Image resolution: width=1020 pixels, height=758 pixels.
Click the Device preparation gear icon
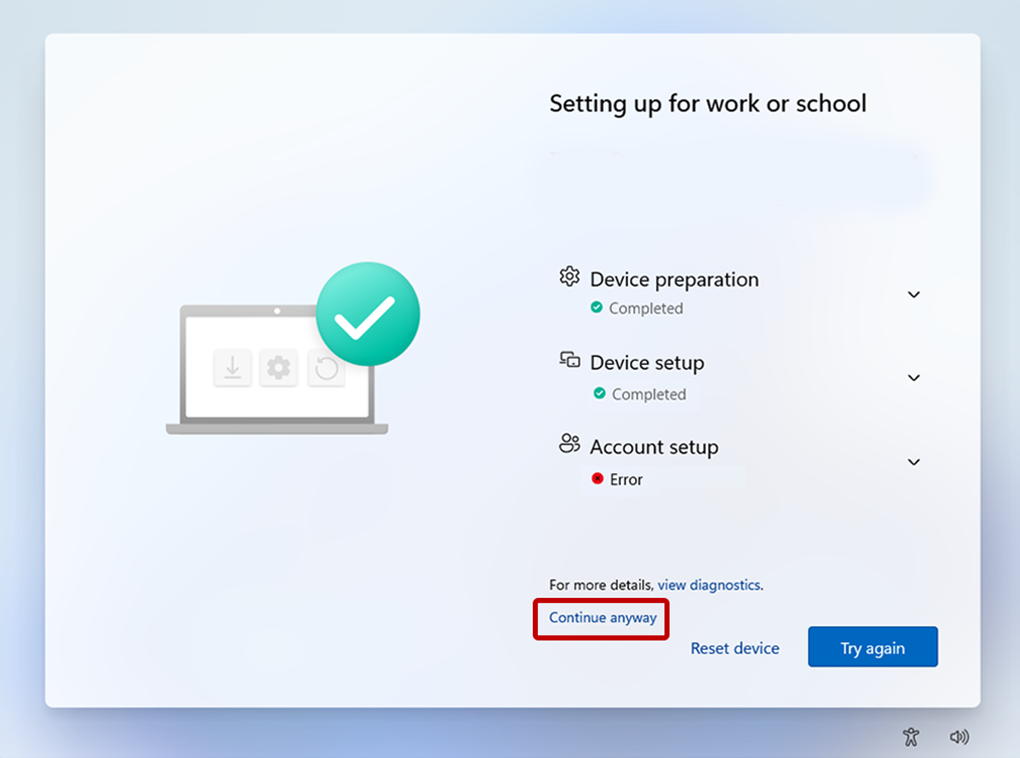tap(570, 277)
